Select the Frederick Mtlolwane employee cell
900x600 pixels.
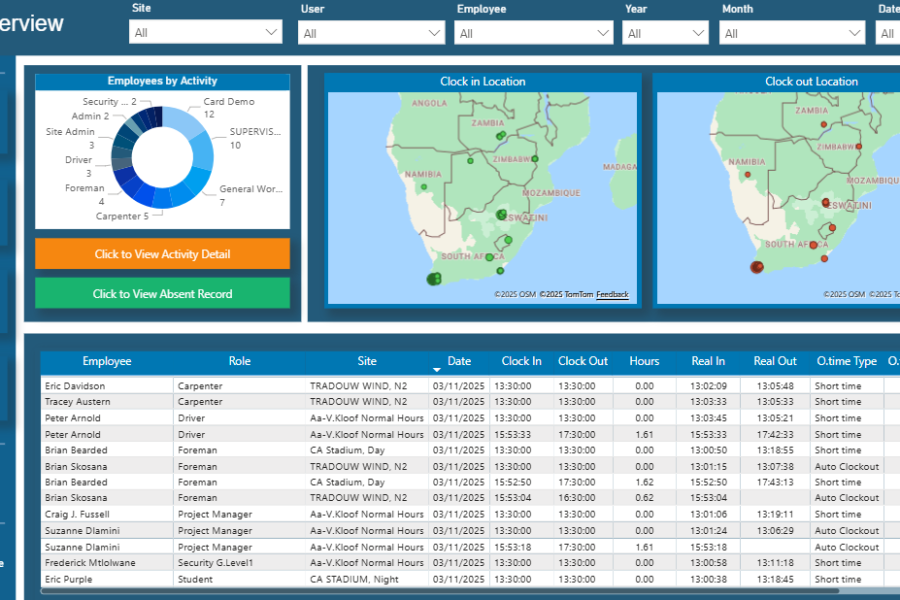tap(90, 563)
